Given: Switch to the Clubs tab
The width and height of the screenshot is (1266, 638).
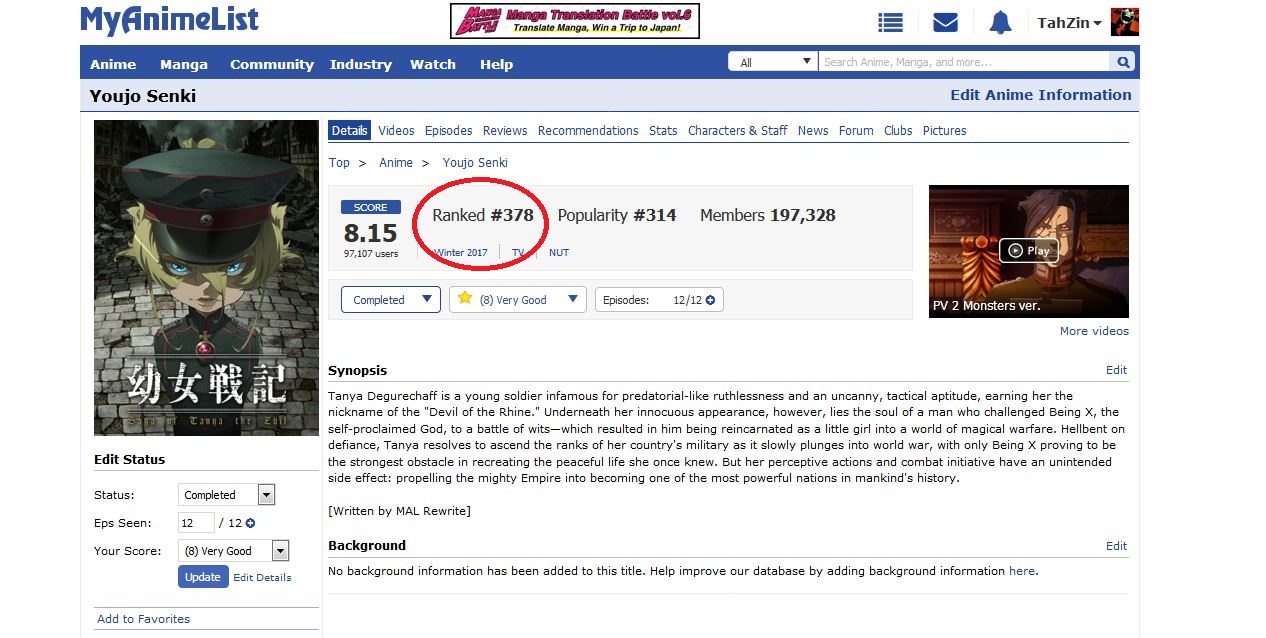Looking at the screenshot, I should click(x=898, y=131).
